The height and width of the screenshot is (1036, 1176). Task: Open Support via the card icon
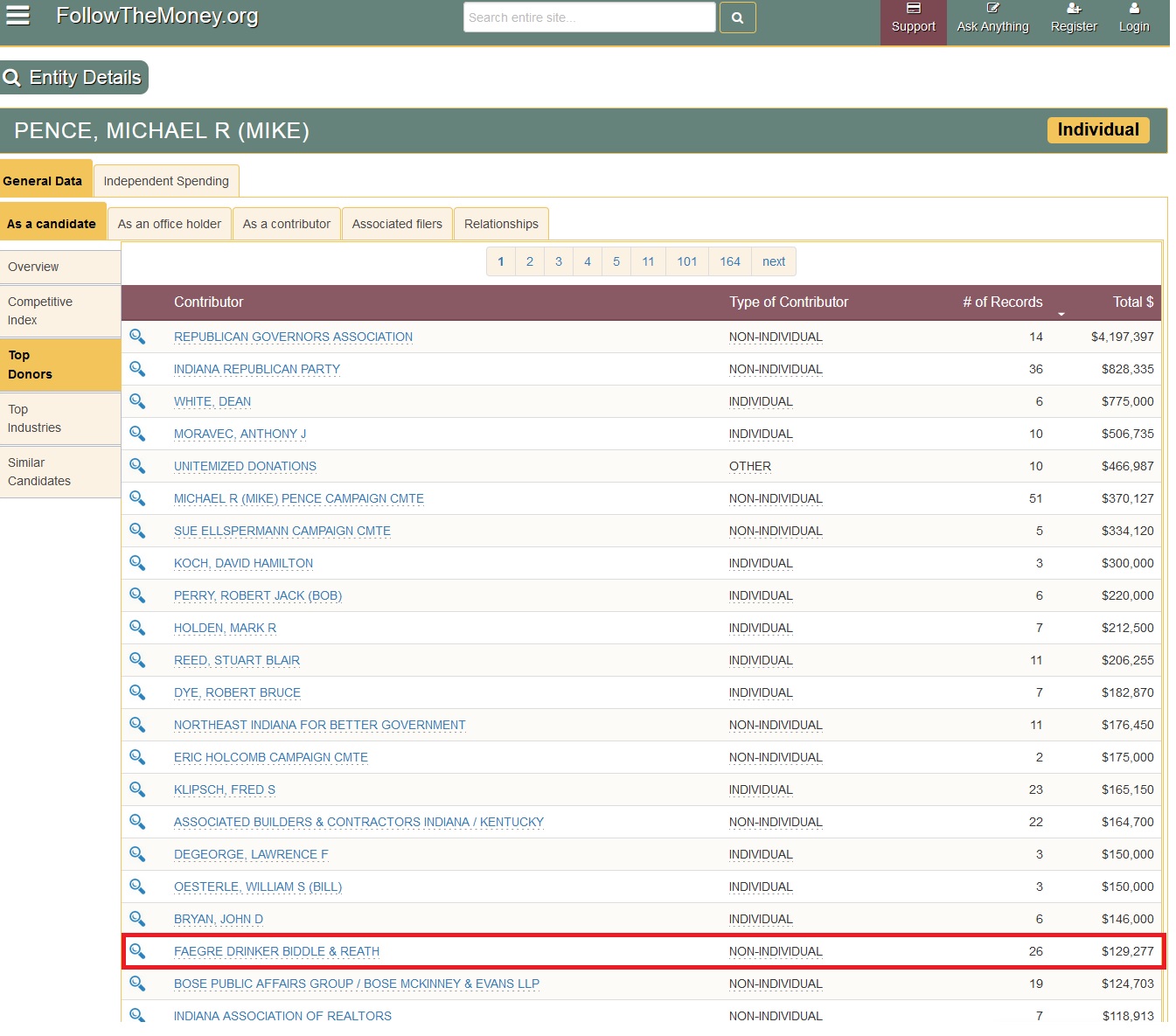[914, 9]
